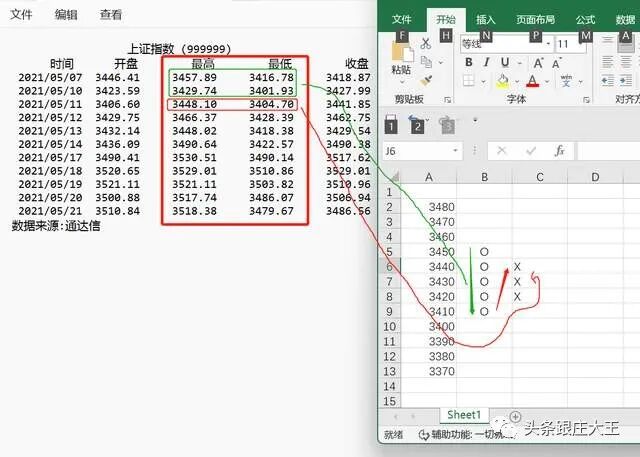Click the Paste (粘贴) clipboard icon
The width and height of the screenshot is (640, 457).
[402, 52]
